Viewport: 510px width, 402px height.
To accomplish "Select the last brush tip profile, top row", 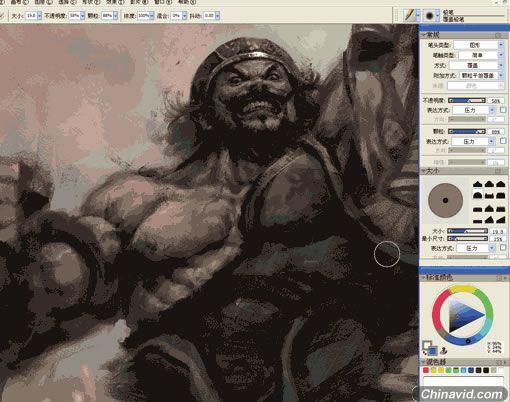I will pos(500,184).
